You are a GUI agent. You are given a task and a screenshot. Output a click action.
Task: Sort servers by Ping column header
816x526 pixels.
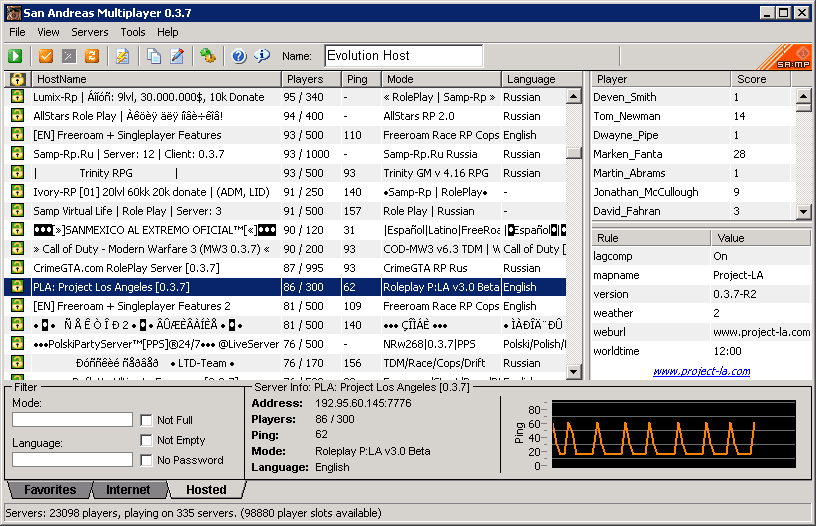click(361, 79)
